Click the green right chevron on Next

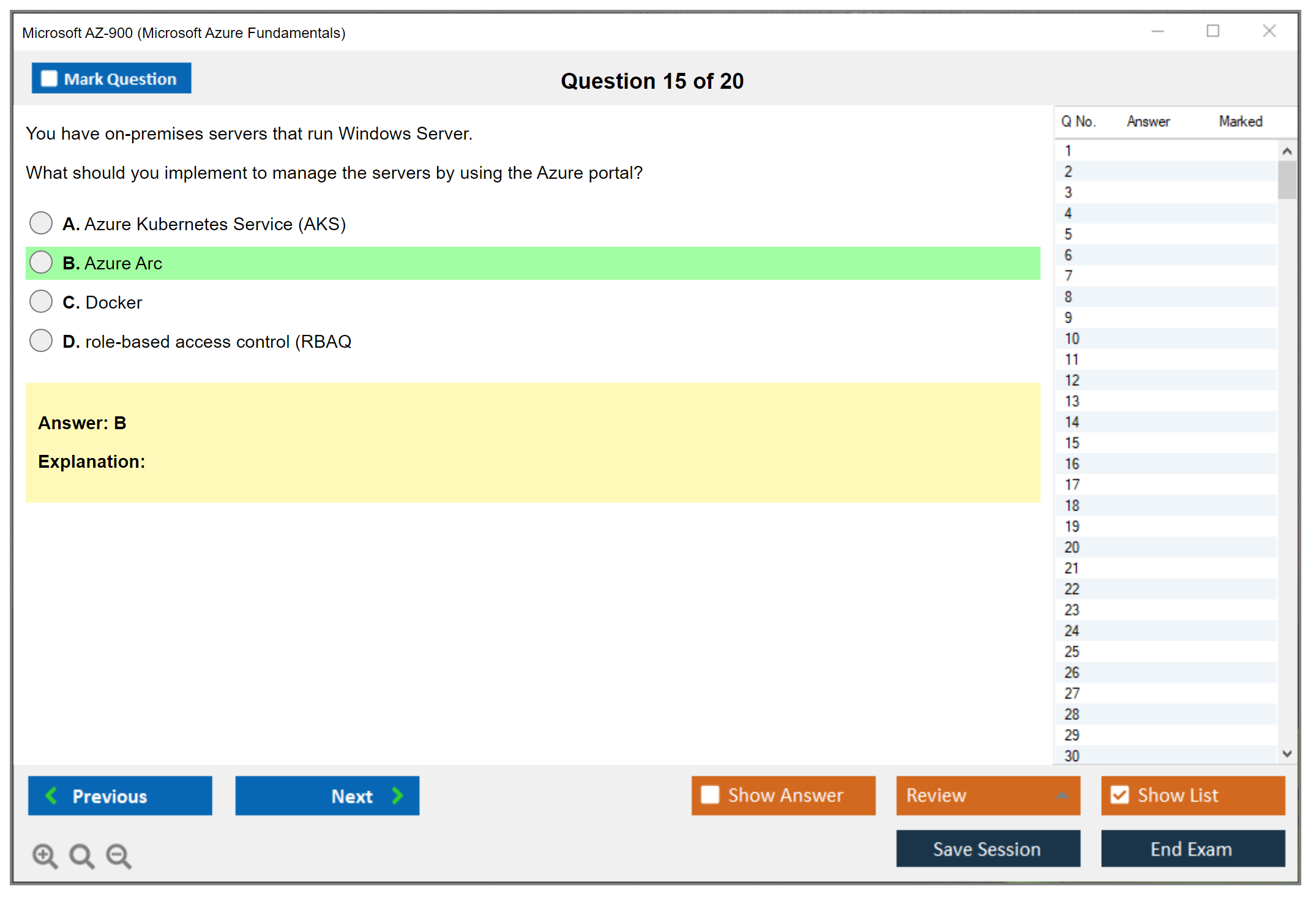point(397,795)
